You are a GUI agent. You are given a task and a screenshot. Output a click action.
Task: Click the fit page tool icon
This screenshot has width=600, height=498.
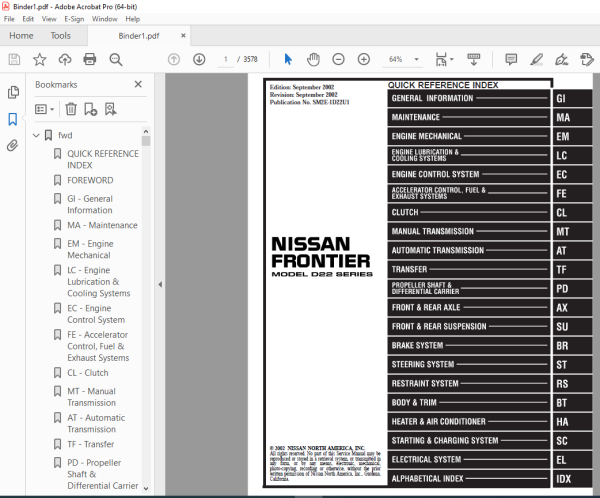[x=441, y=59]
